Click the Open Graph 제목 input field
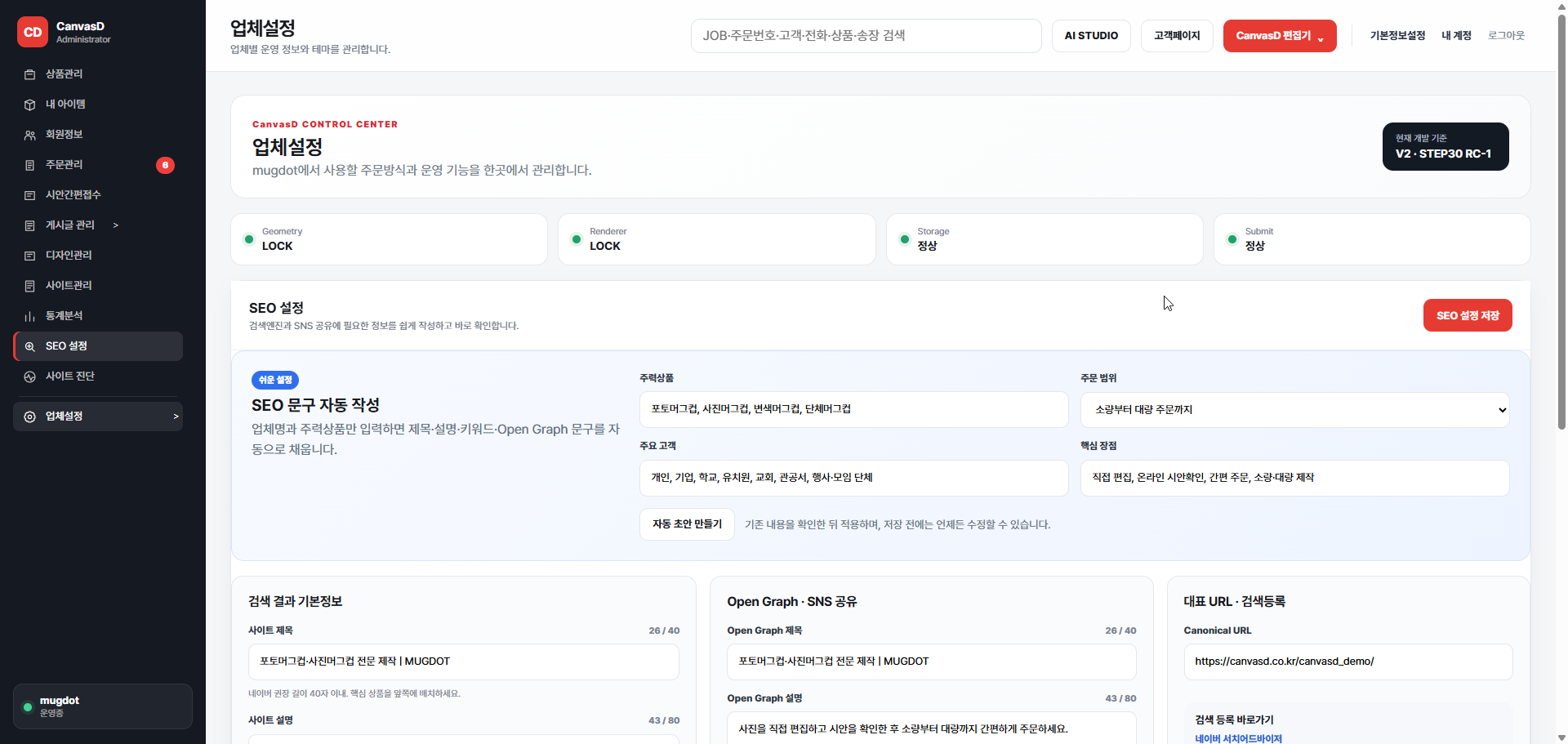Screen dimensions: 1568x744 [931, 662]
